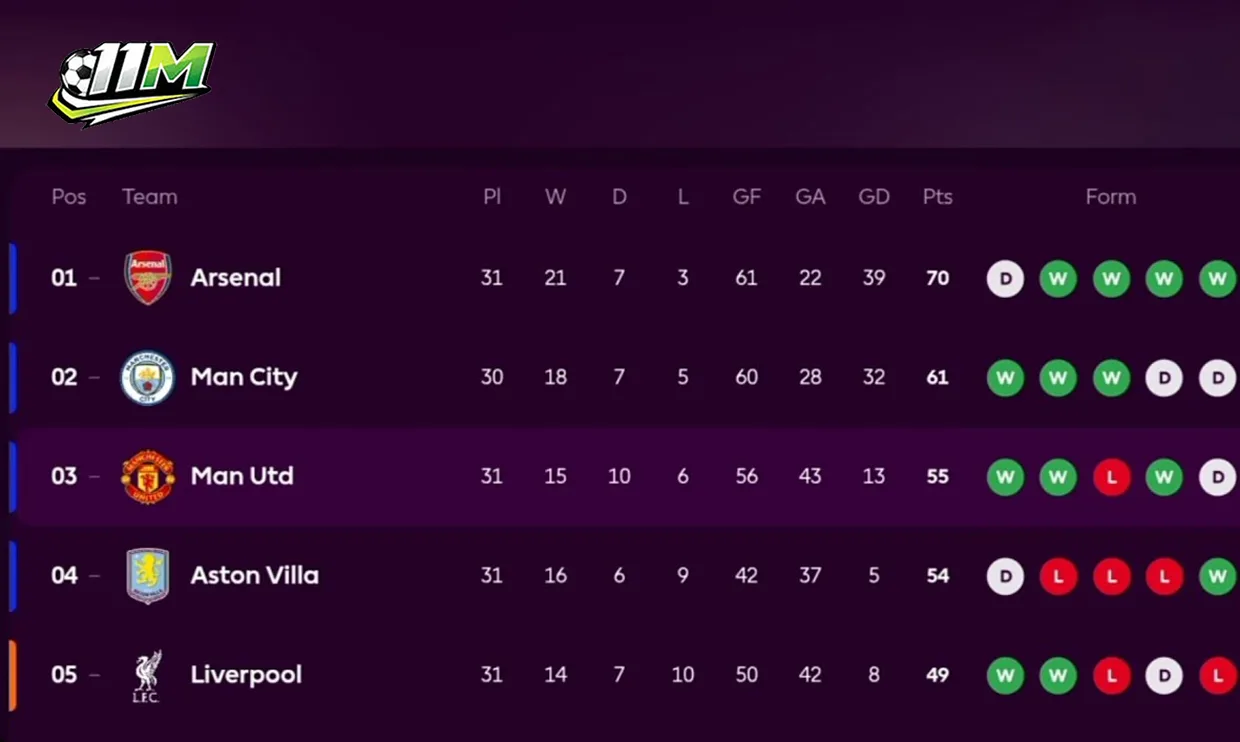Open the Arsenal team name link

coord(236,278)
